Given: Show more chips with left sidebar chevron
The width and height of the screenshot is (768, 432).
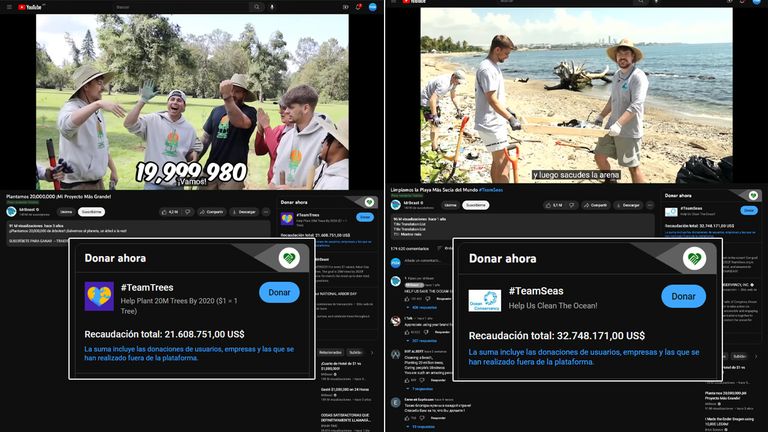Looking at the screenshot, I should (372, 353).
